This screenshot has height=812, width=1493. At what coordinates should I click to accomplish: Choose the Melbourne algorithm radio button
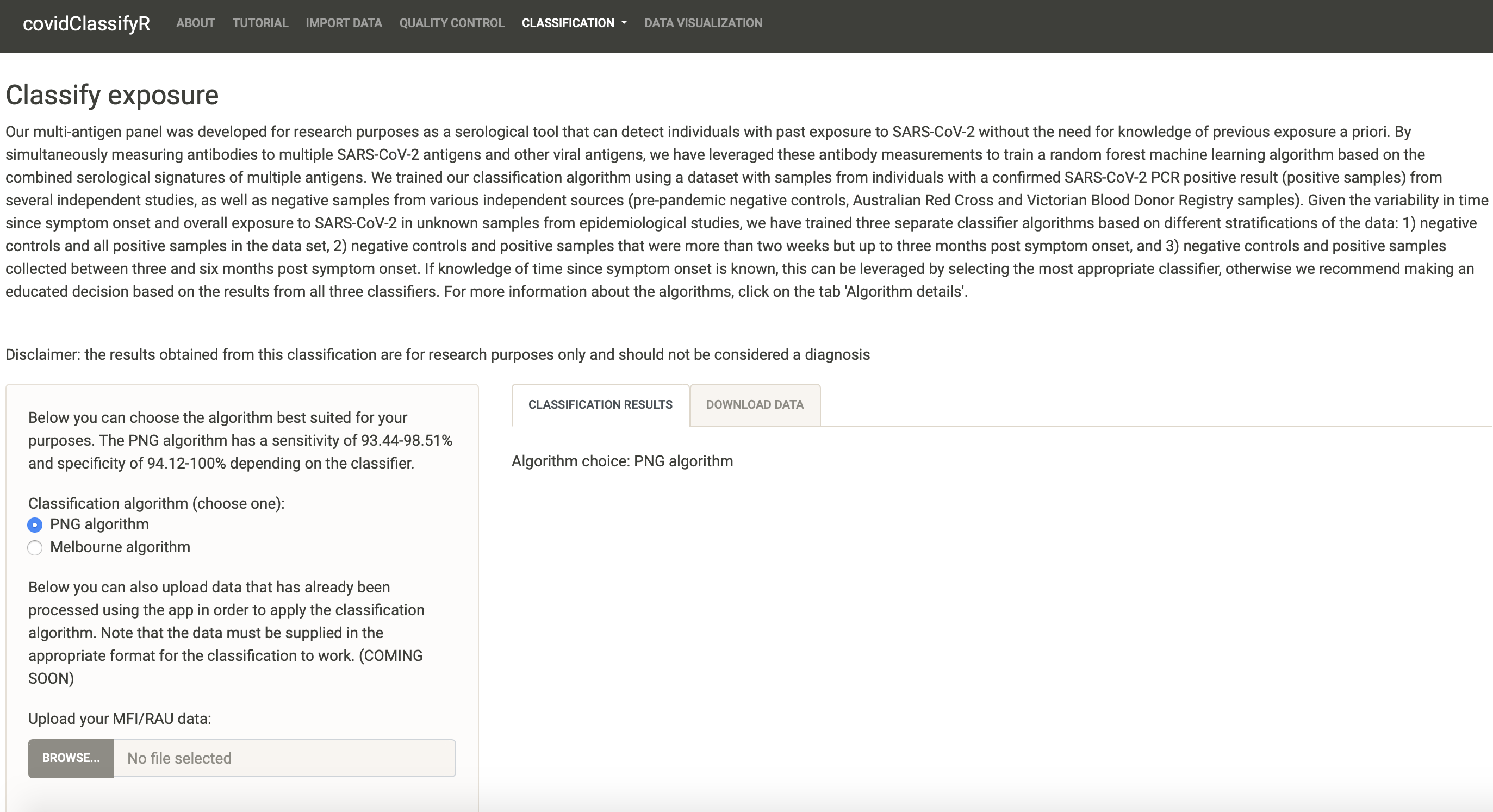point(35,547)
